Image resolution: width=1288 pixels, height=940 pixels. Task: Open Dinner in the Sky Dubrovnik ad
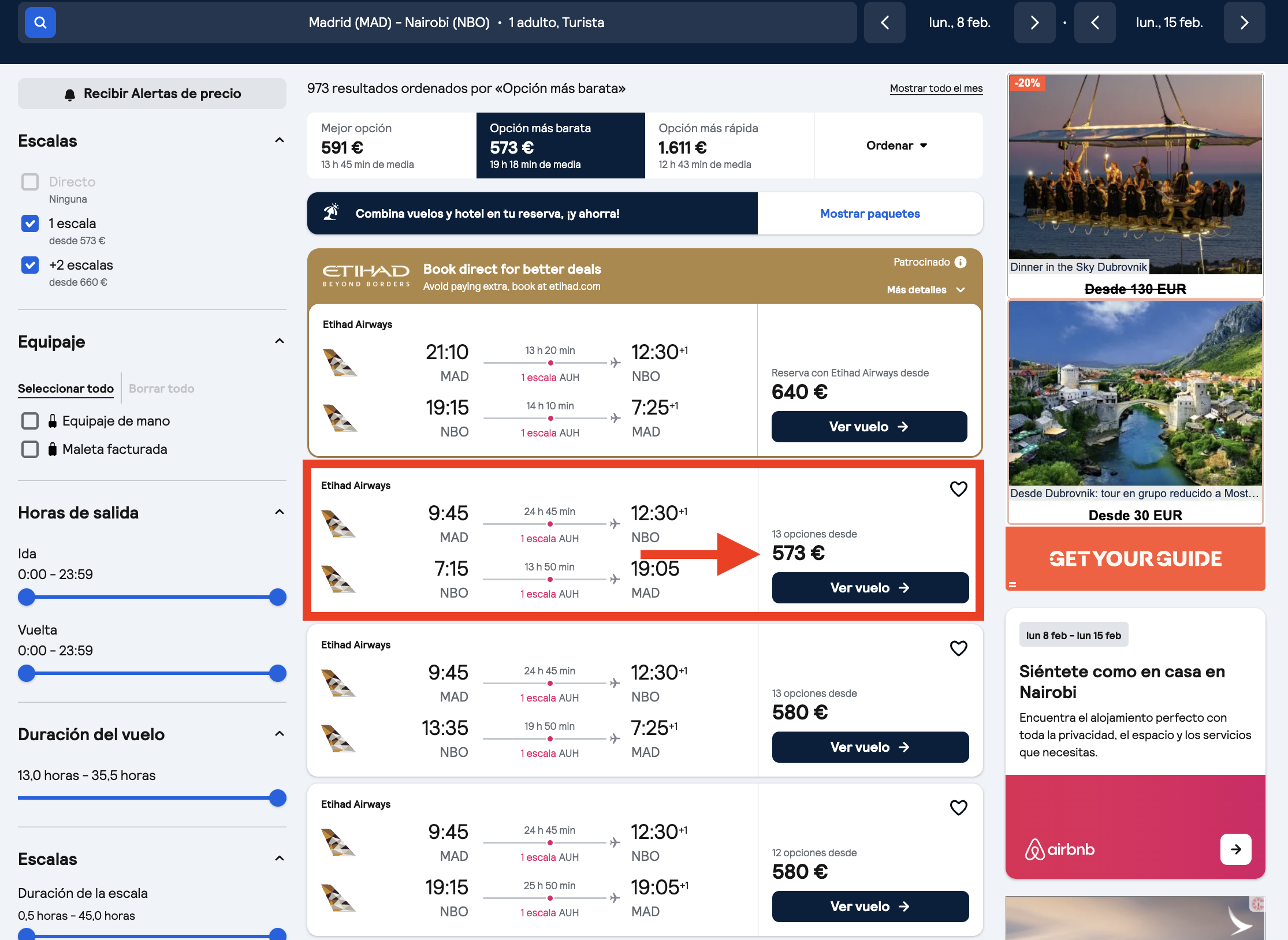(x=1135, y=185)
